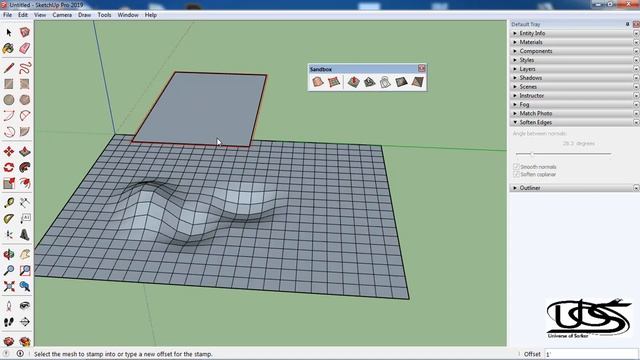Activate the Line pencil tool
Image resolution: width=640 pixels, height=360 pixels.
pyautogui.click(x=9, y=68)
